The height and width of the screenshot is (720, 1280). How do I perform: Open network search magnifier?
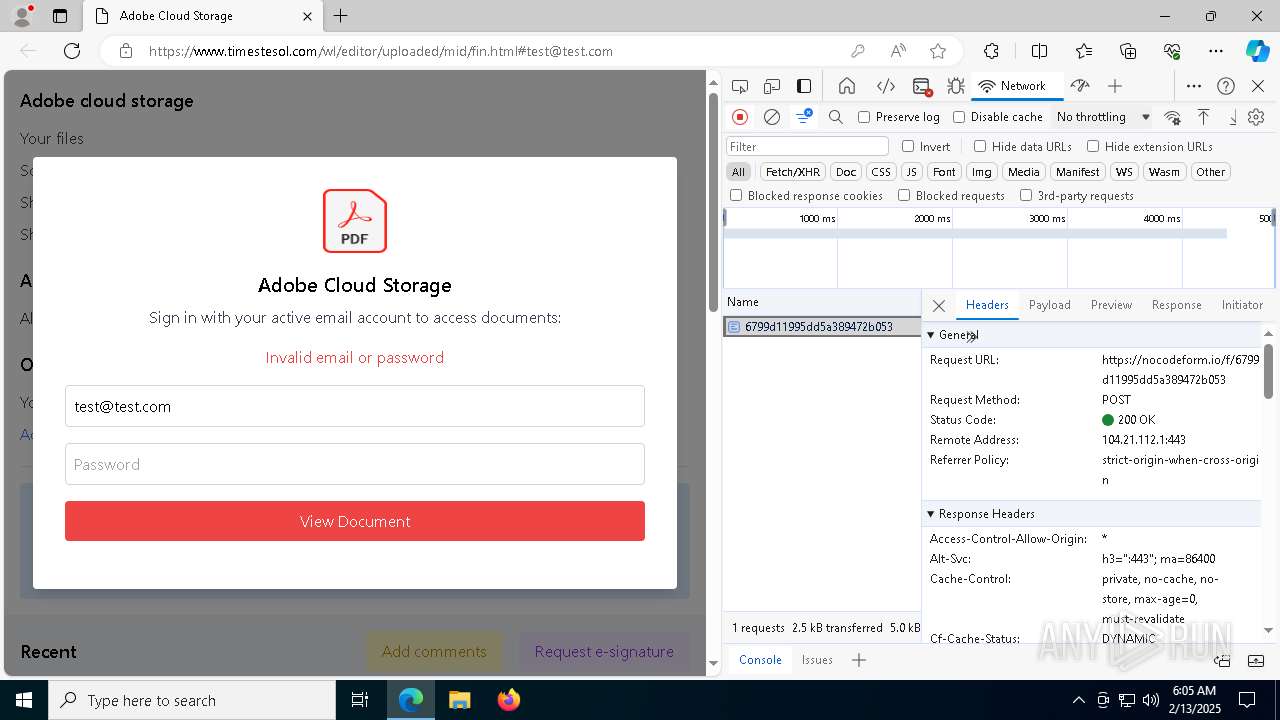tap(836, 117)
